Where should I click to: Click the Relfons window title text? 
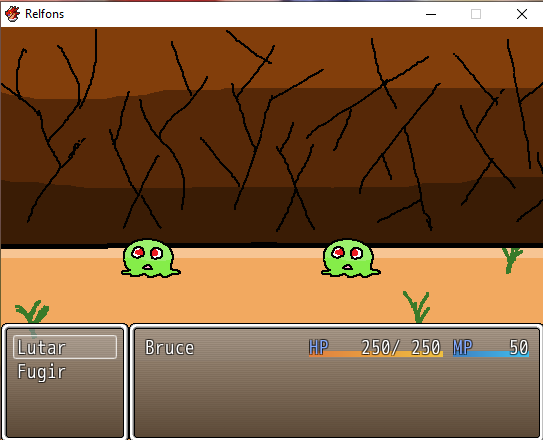tap(45, 14)
